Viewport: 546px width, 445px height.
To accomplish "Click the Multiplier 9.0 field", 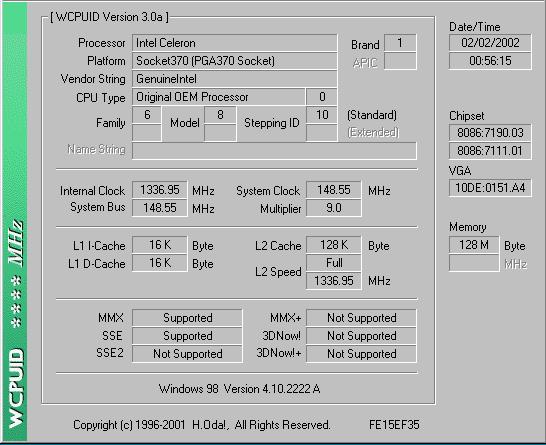I will pyautogui.click(x=334, y=208).
